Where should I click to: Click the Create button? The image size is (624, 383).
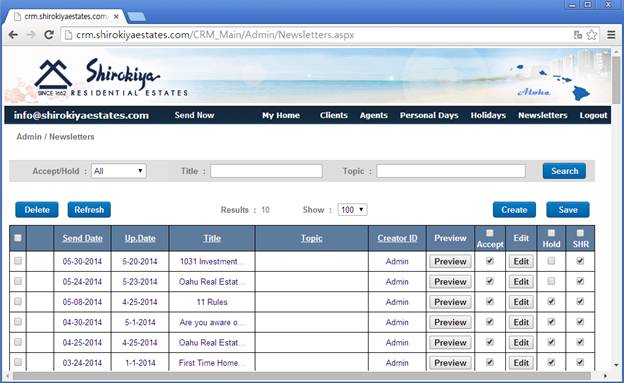click(x=514, y=210)
